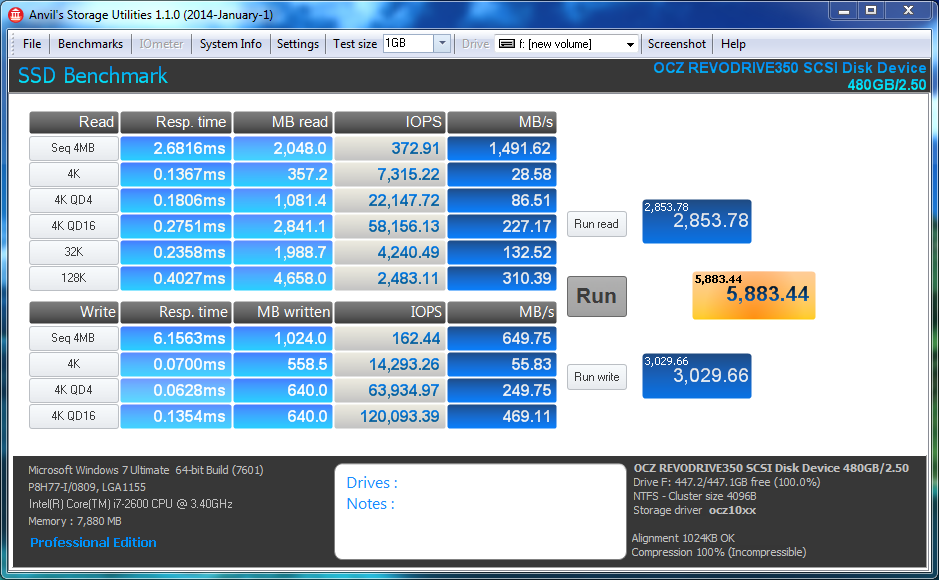
Task: Click the Anvil app icon in title bar
Action: 17,14
